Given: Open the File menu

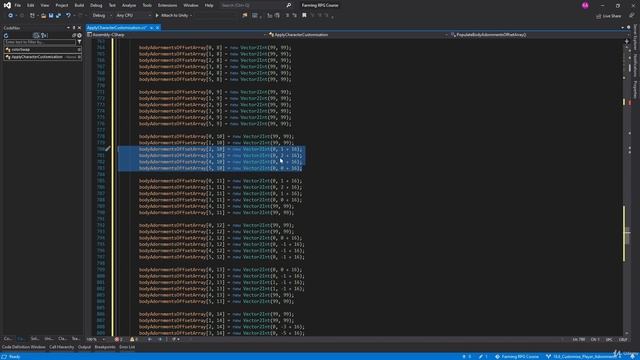Looking at the screenshot, I should point(18,5).
